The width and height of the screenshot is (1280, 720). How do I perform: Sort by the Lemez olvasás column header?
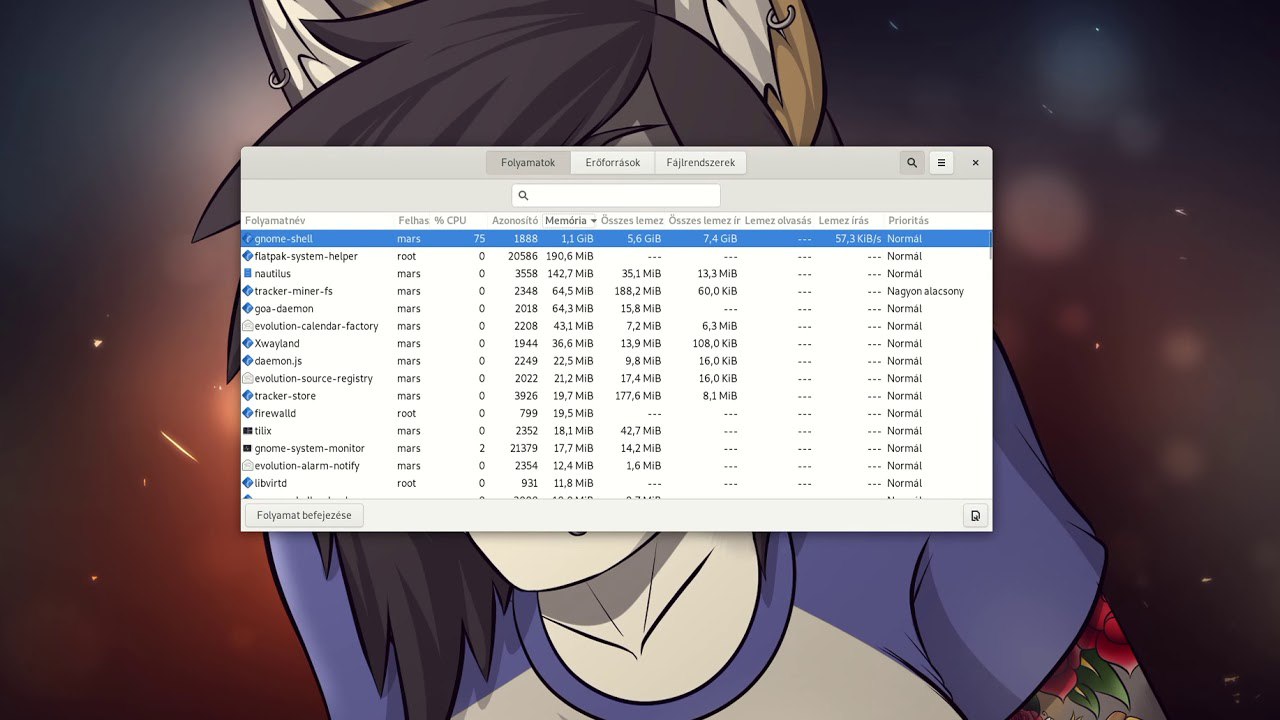(778, 220)
